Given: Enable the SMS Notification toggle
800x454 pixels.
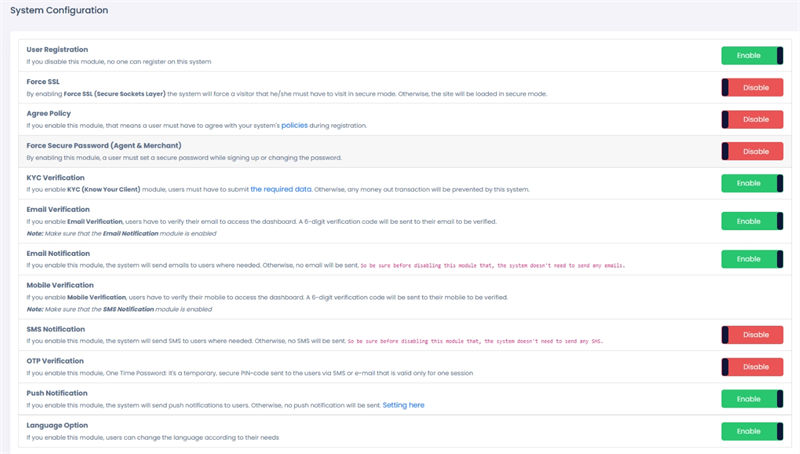Looking at the screenshot, I should (x=751, y=335).
